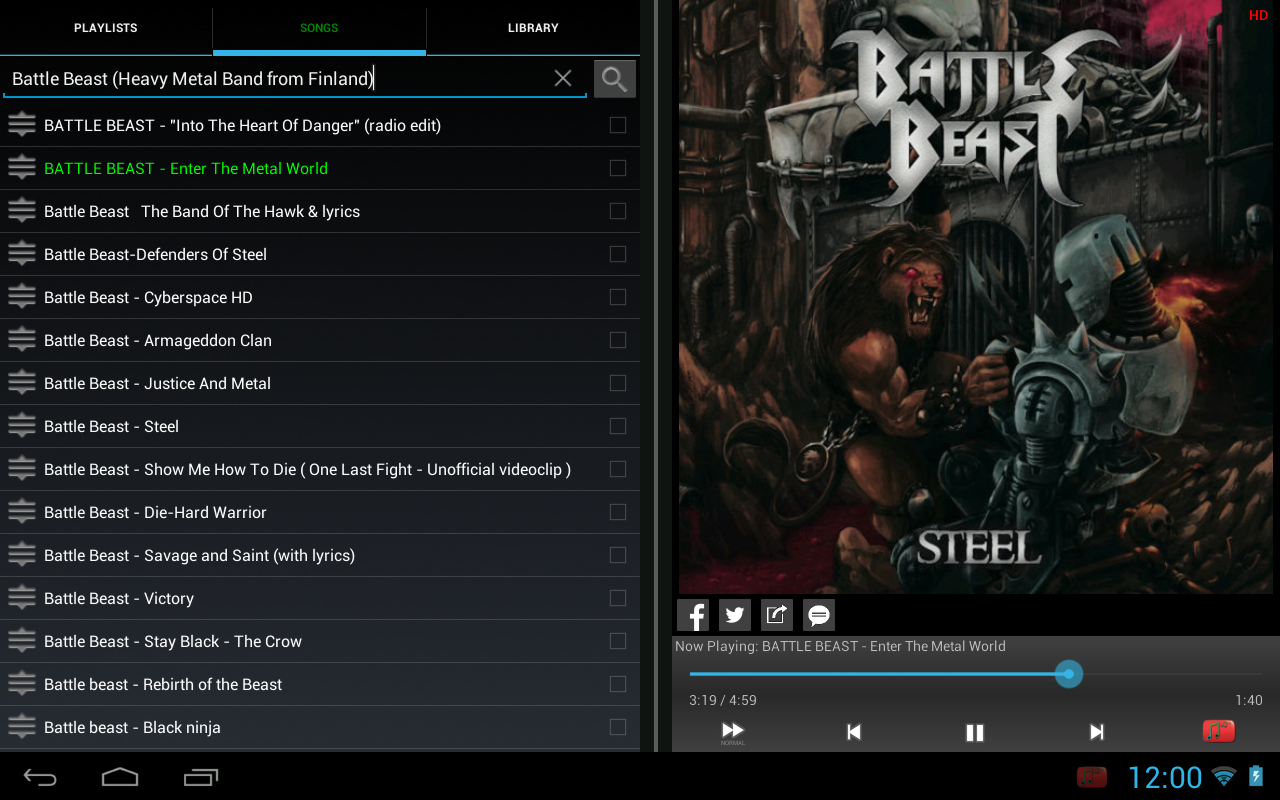This screenshot has width=1280, height=800.
Task: Grab the handle of The Band Of The Hawk
Action: coord(22,211)
